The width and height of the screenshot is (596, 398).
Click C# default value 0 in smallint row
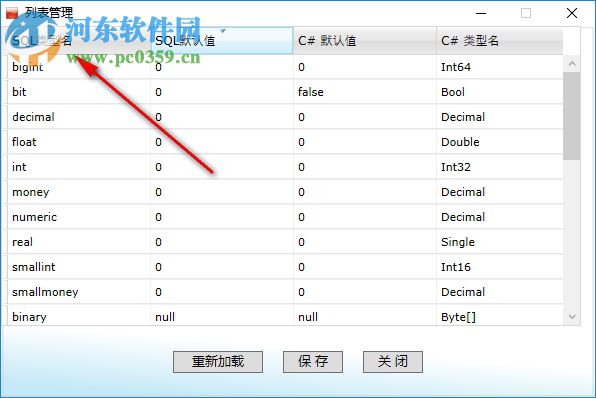pyautogui.click(x=365, y=267)
